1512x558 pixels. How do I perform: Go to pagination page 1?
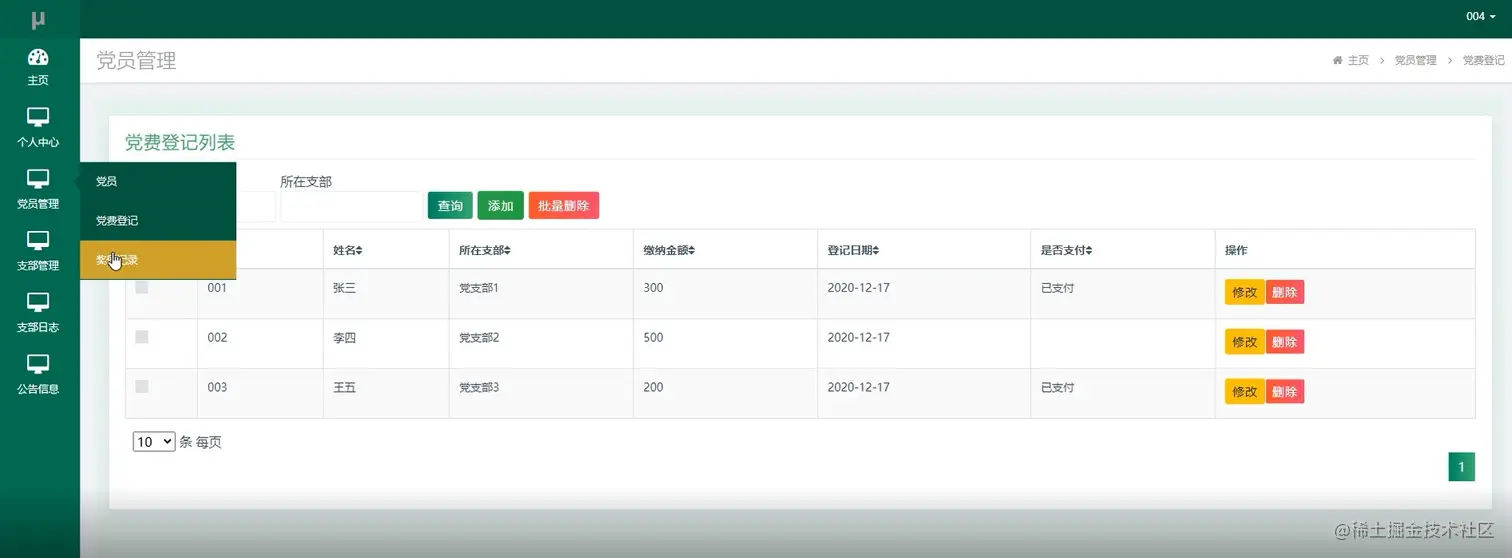point(1461,467)
